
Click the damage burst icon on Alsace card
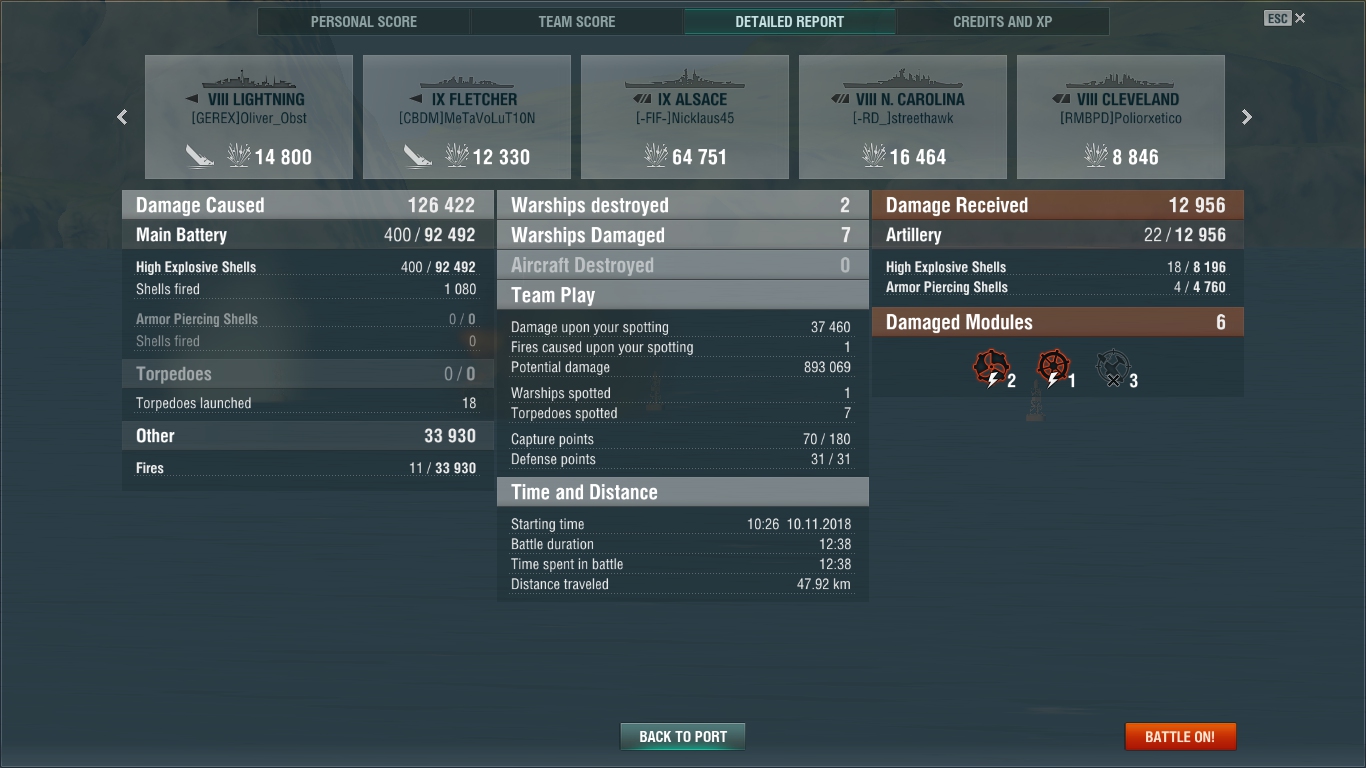[656, 156]
